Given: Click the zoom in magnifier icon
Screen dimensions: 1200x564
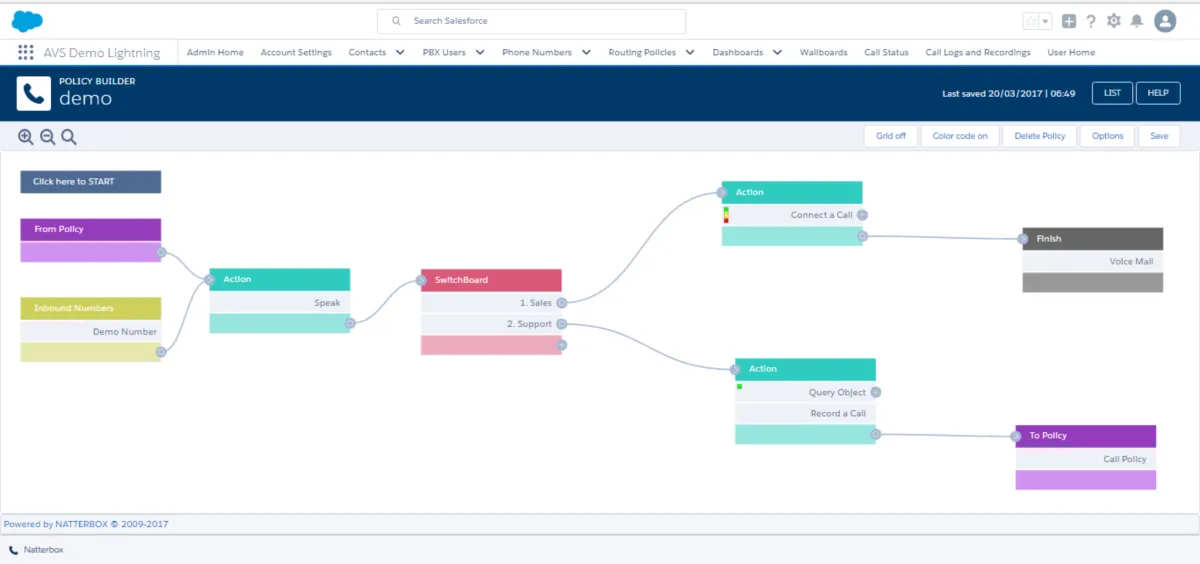Looking at the screenshot, I should click(x=26, y=137).
